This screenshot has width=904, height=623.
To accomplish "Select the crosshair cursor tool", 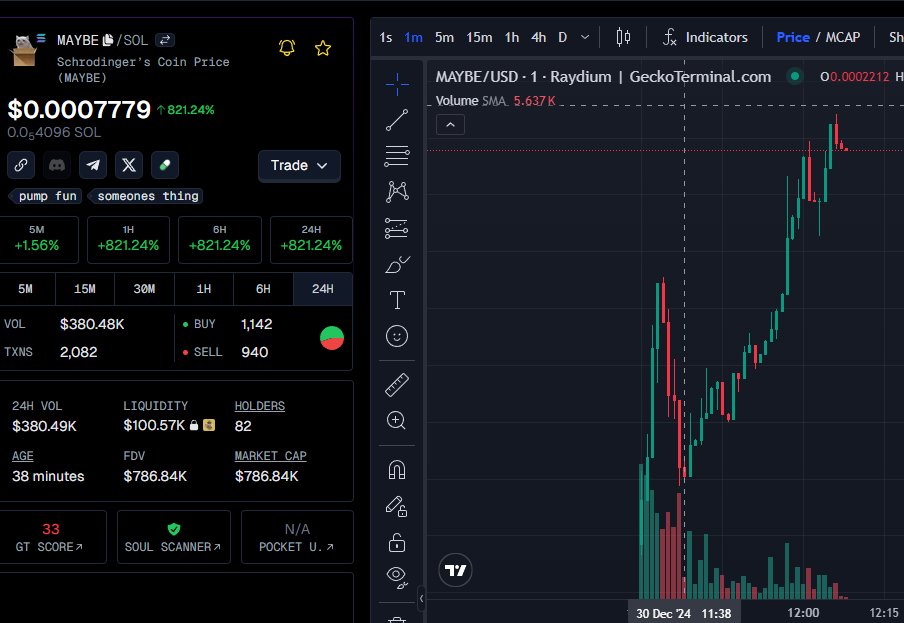I will click(397, 85).
